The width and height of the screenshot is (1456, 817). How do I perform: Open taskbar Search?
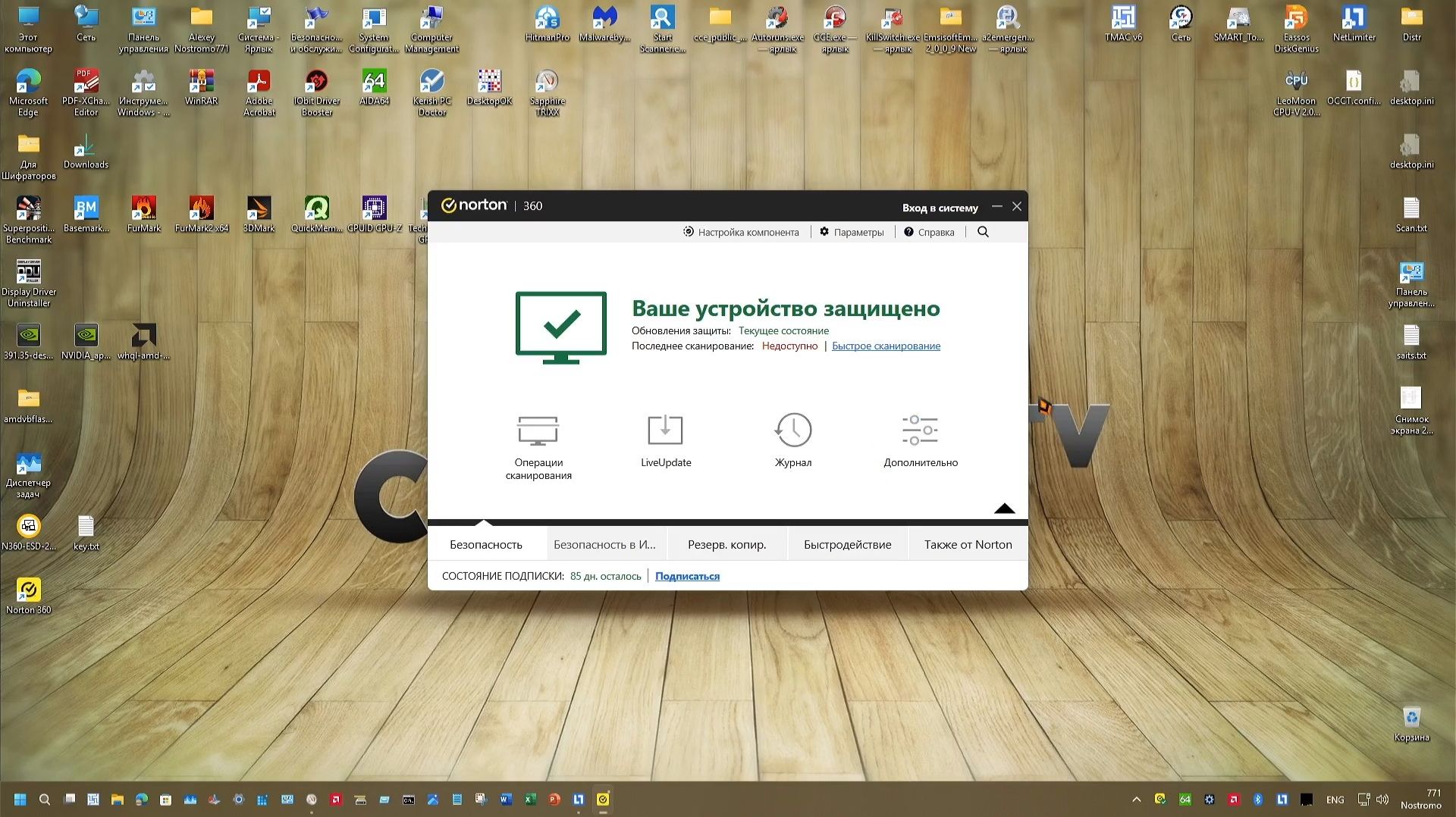click(x=45, y=800)
